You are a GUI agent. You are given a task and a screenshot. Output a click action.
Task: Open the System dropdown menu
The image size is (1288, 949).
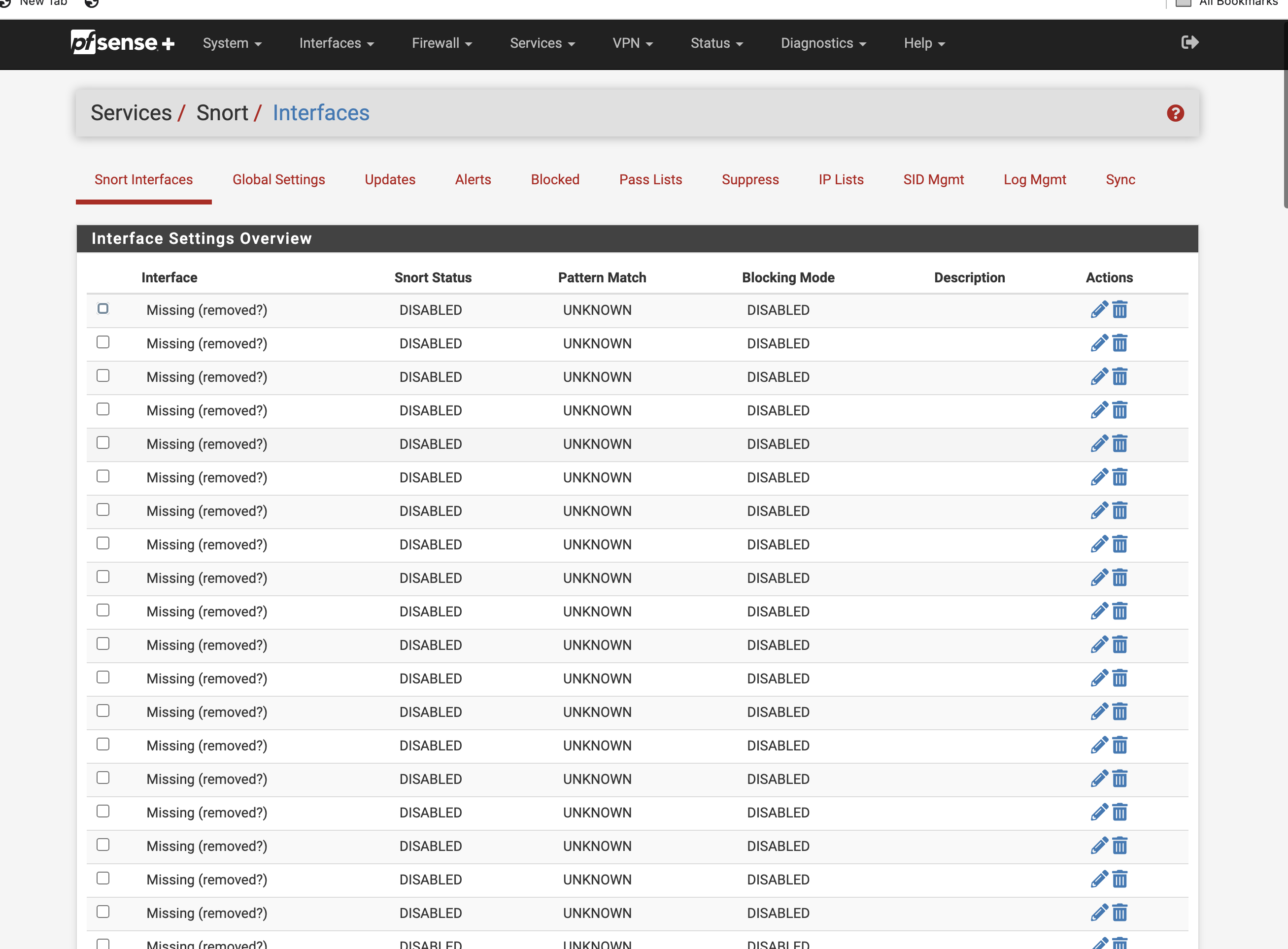click(x=232, y=43)
